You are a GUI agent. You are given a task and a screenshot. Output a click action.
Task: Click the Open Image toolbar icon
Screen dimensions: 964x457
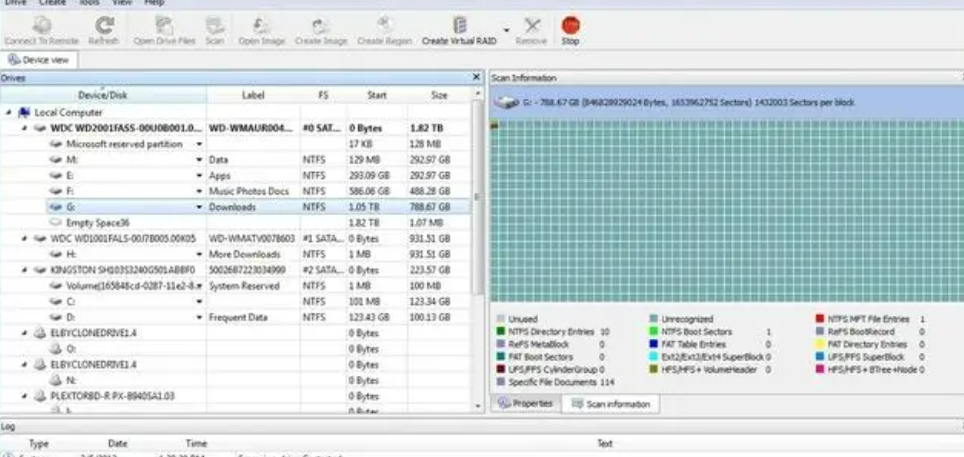[261, 26]
